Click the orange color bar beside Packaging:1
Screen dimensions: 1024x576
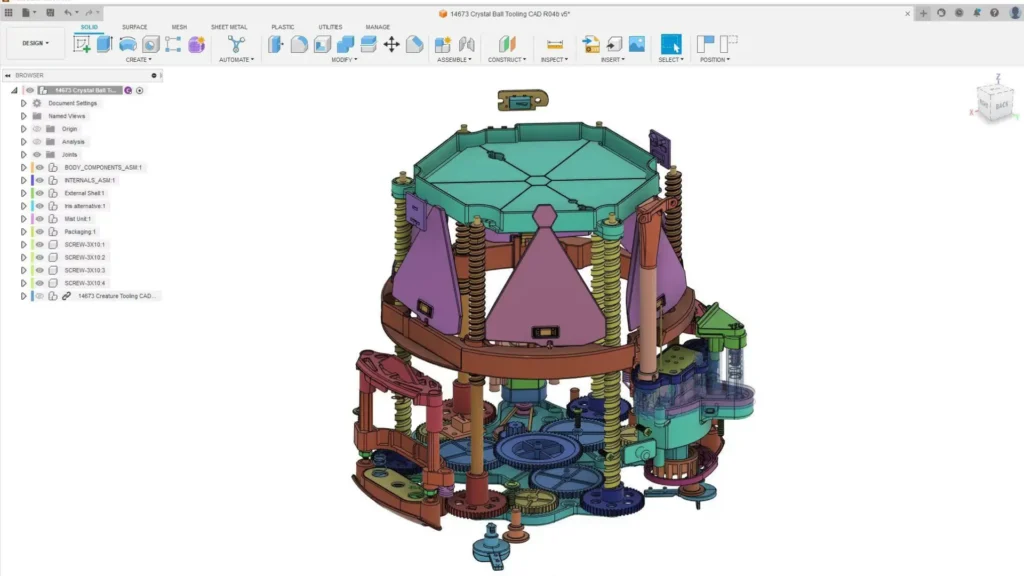[32, 231]
